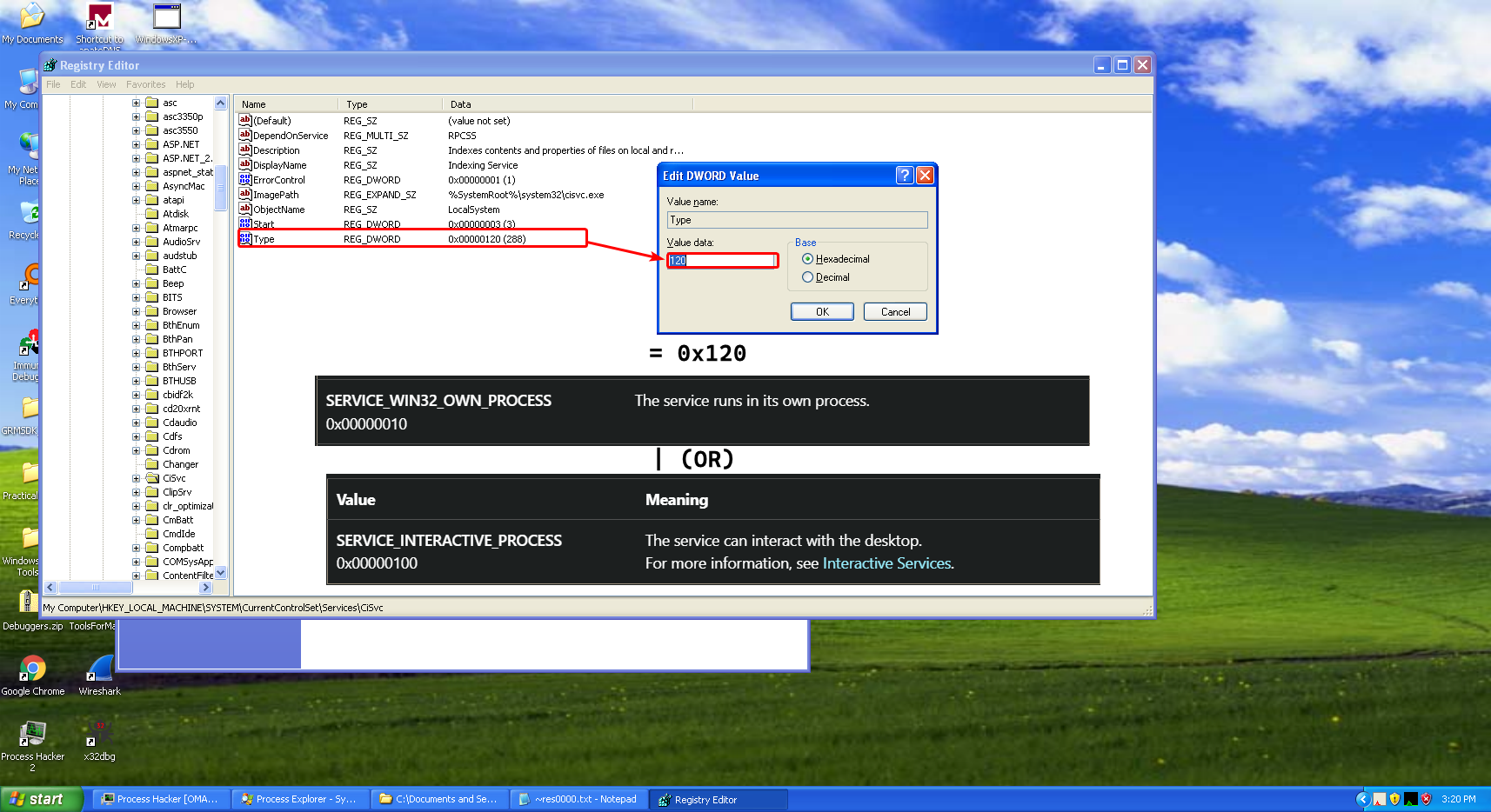Viewport: 1491px width, 812px height.
Task: Open the Favorites menu
Action: (x=145, y=84)
